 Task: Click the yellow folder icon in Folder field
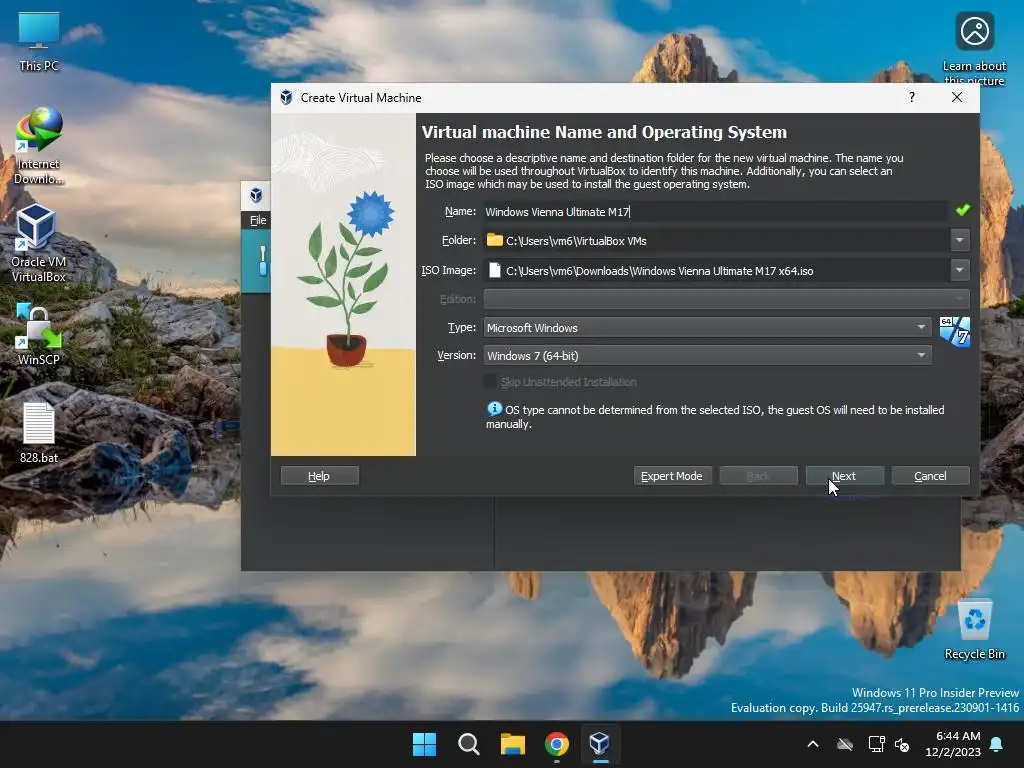(x=495, y=240)
